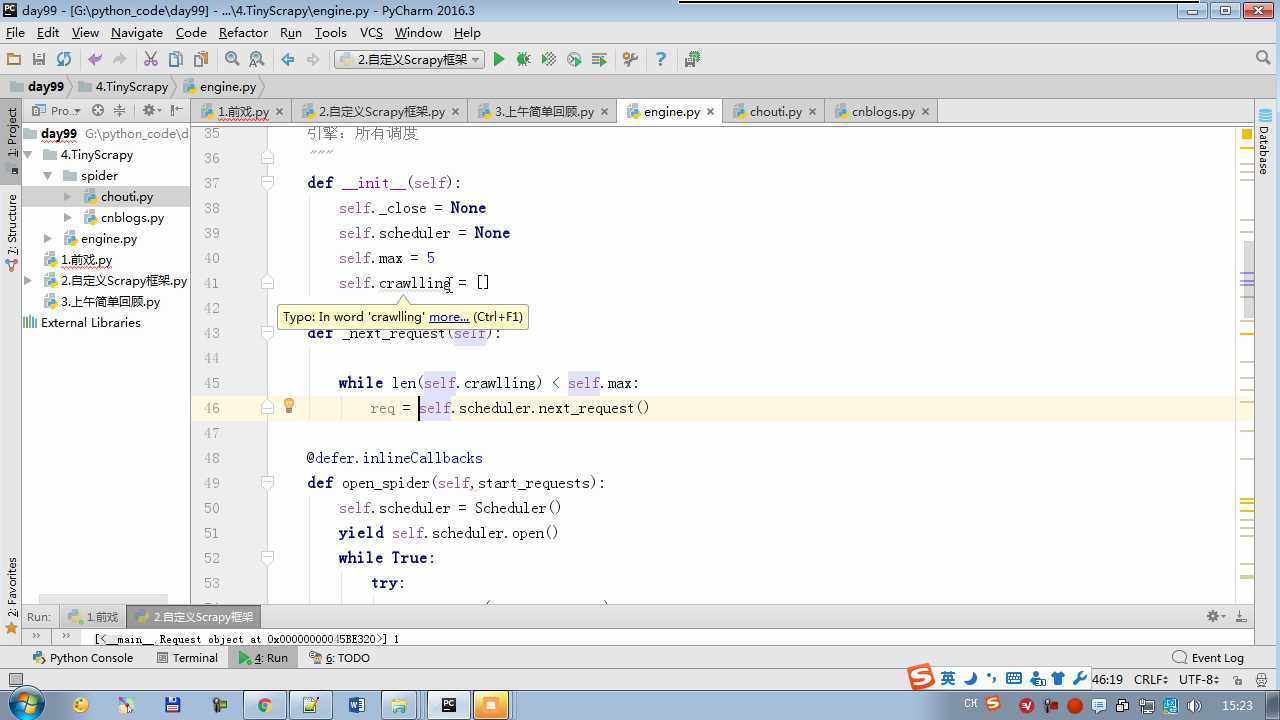Open the Python Console tool window
The height and width of the screenshot is (720, 1280).
click(82, 658)
